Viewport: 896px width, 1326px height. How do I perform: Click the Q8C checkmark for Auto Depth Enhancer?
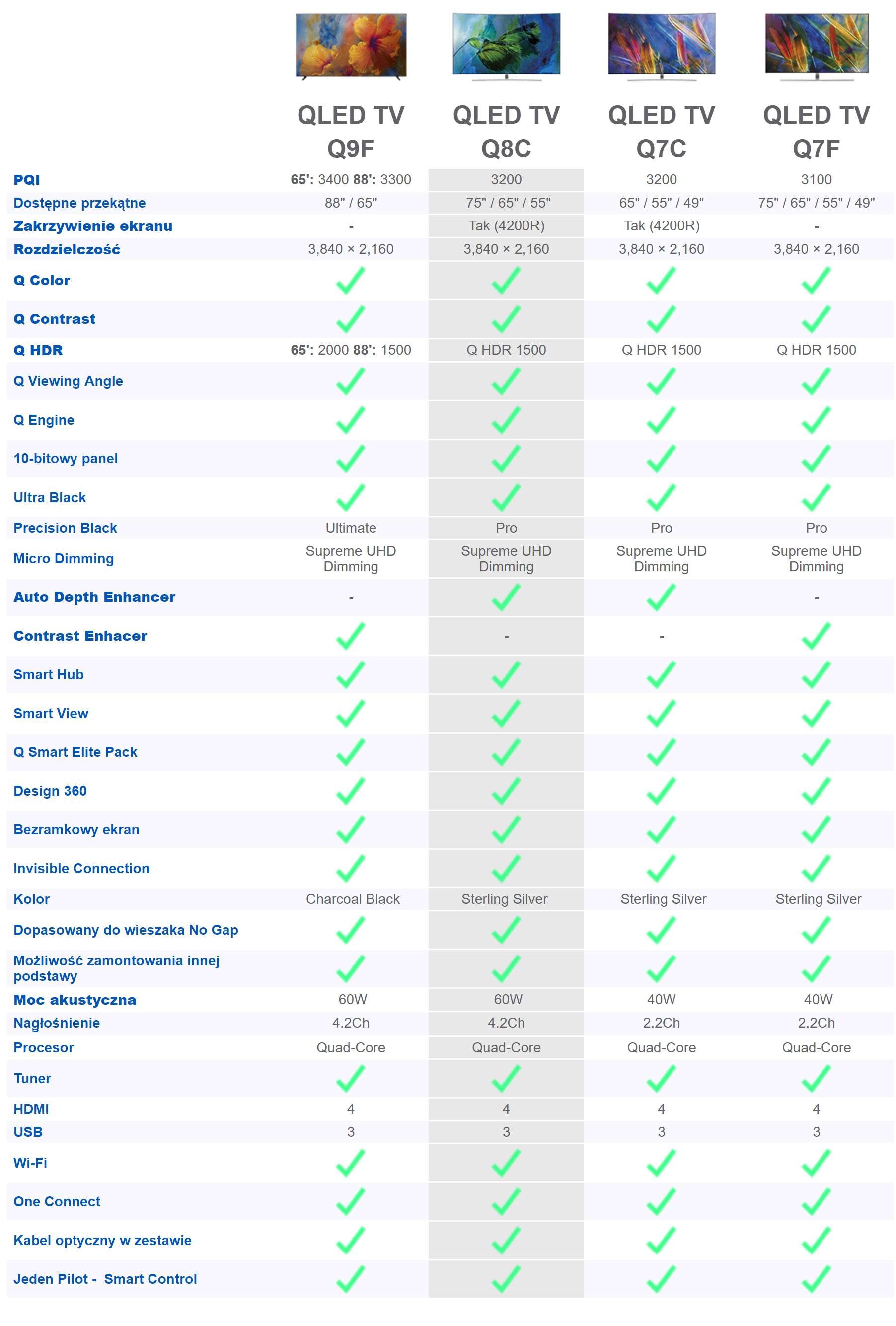(506, 597)
